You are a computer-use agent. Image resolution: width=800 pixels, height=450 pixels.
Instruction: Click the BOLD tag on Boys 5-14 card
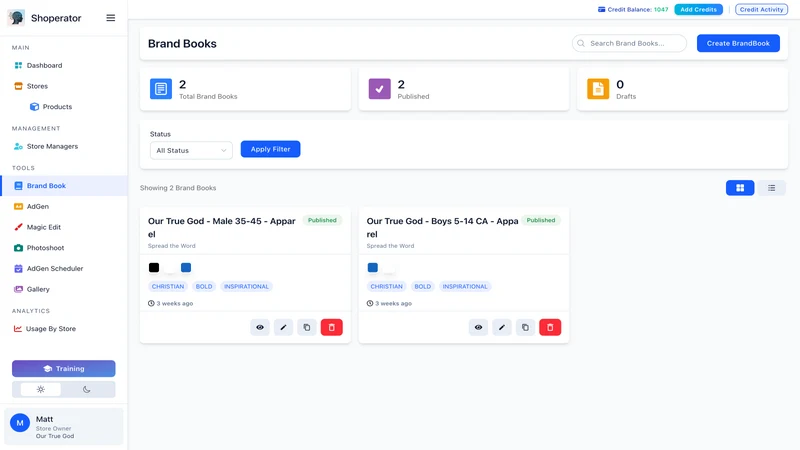pyautogui.click(x=422, y=286)
